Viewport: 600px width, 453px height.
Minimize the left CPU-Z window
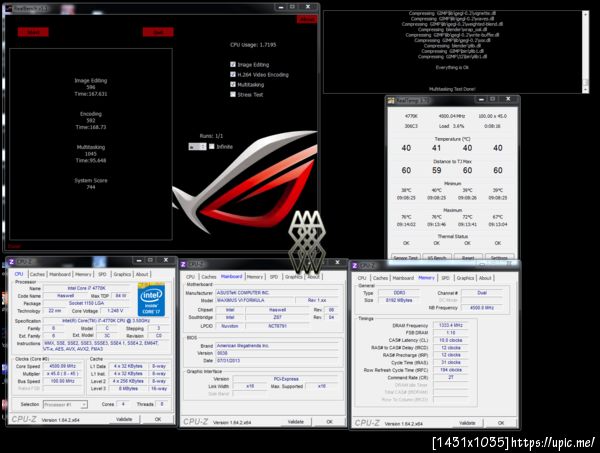pyautogui.click(x=139, y=260)
